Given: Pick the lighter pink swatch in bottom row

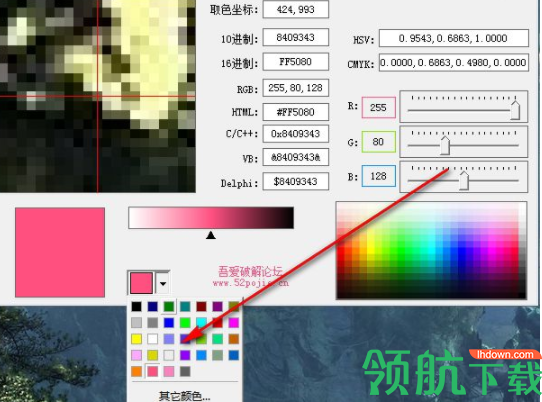Looking at the screenshot, I should 169,372.
